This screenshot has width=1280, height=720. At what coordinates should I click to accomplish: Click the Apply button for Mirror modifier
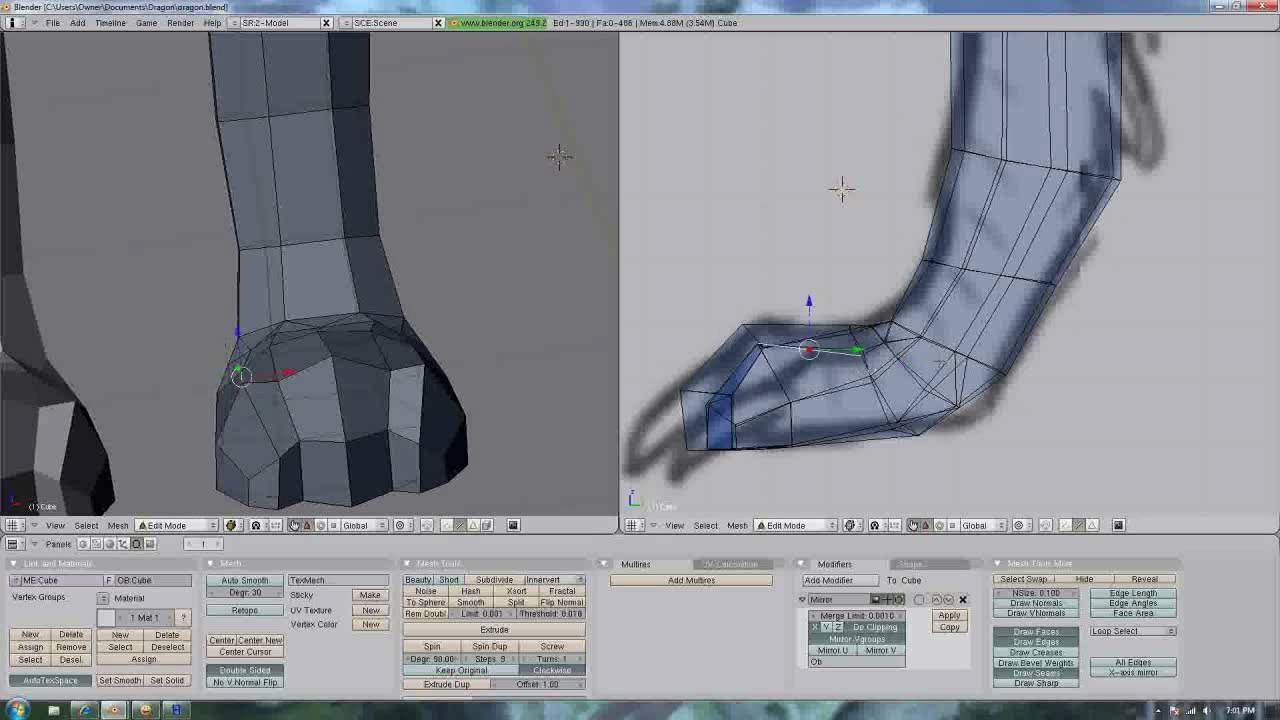950,615
